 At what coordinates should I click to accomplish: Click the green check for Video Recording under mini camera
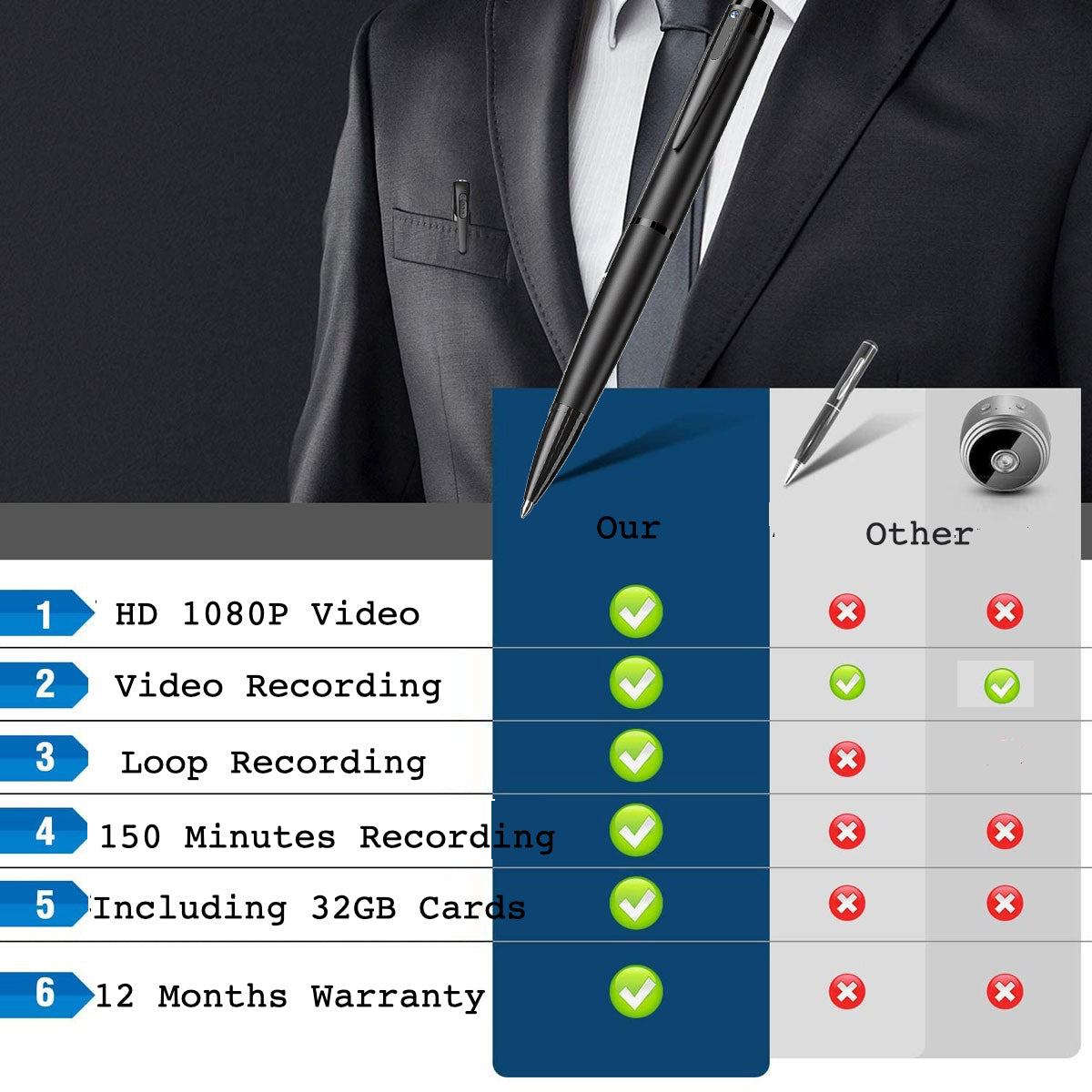pyautogui.click(x=1002, y=685)
